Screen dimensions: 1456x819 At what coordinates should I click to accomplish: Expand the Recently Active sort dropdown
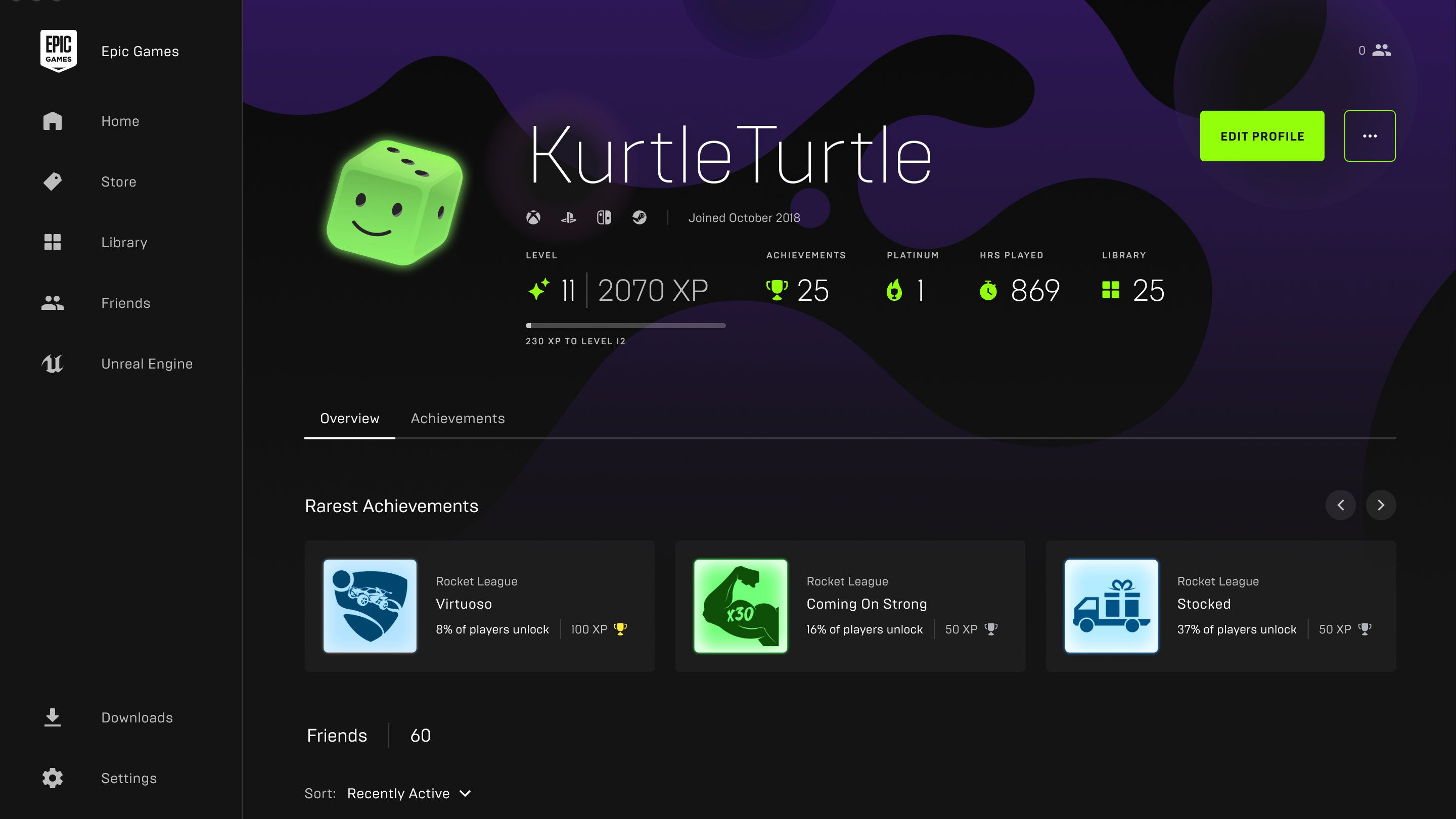408,793
